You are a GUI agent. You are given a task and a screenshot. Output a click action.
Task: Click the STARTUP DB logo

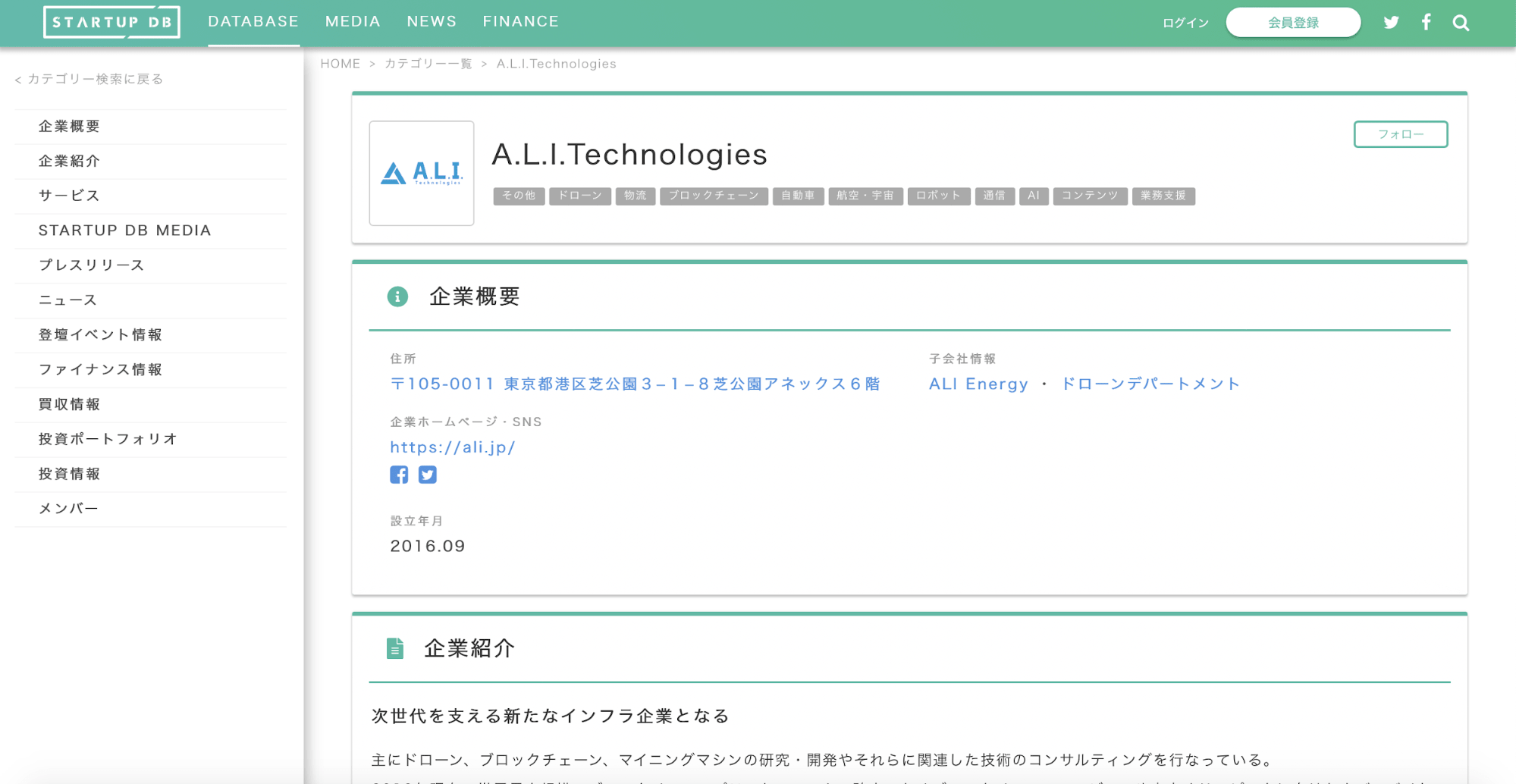click(x=111, y=22)
